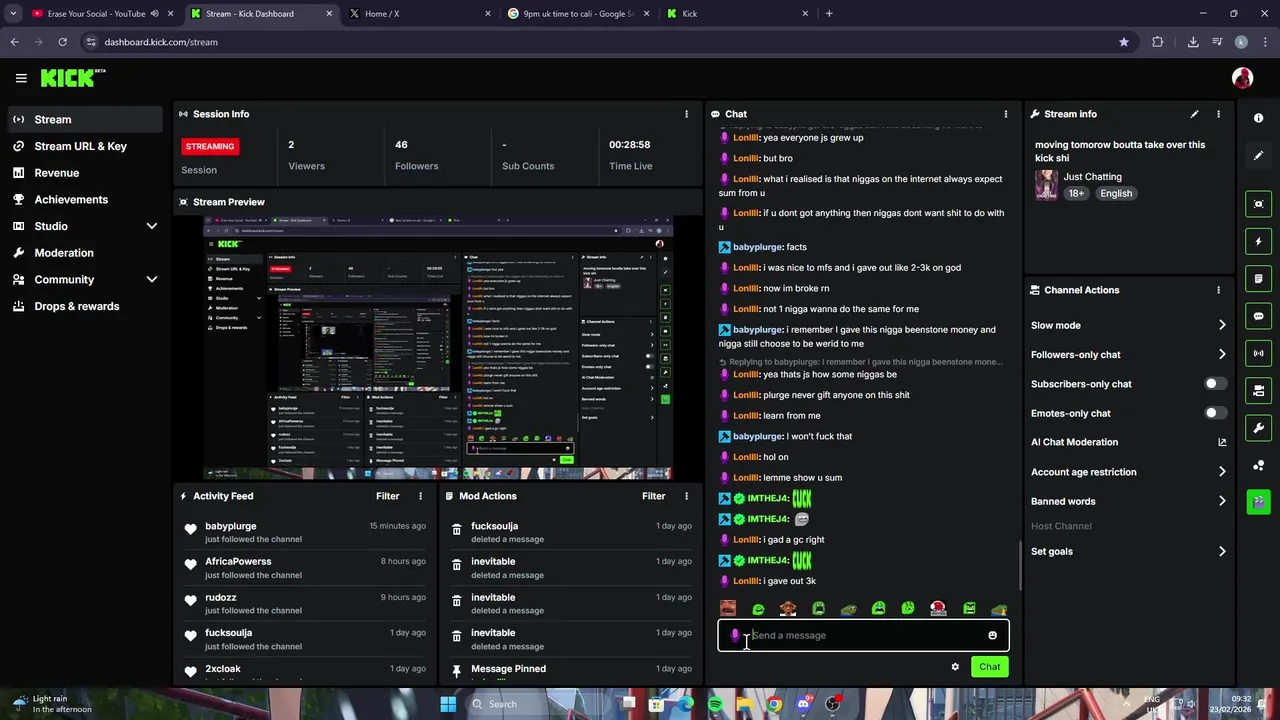
Task: Open Stream in the sidebar
Action: click(x=85, y=119)
